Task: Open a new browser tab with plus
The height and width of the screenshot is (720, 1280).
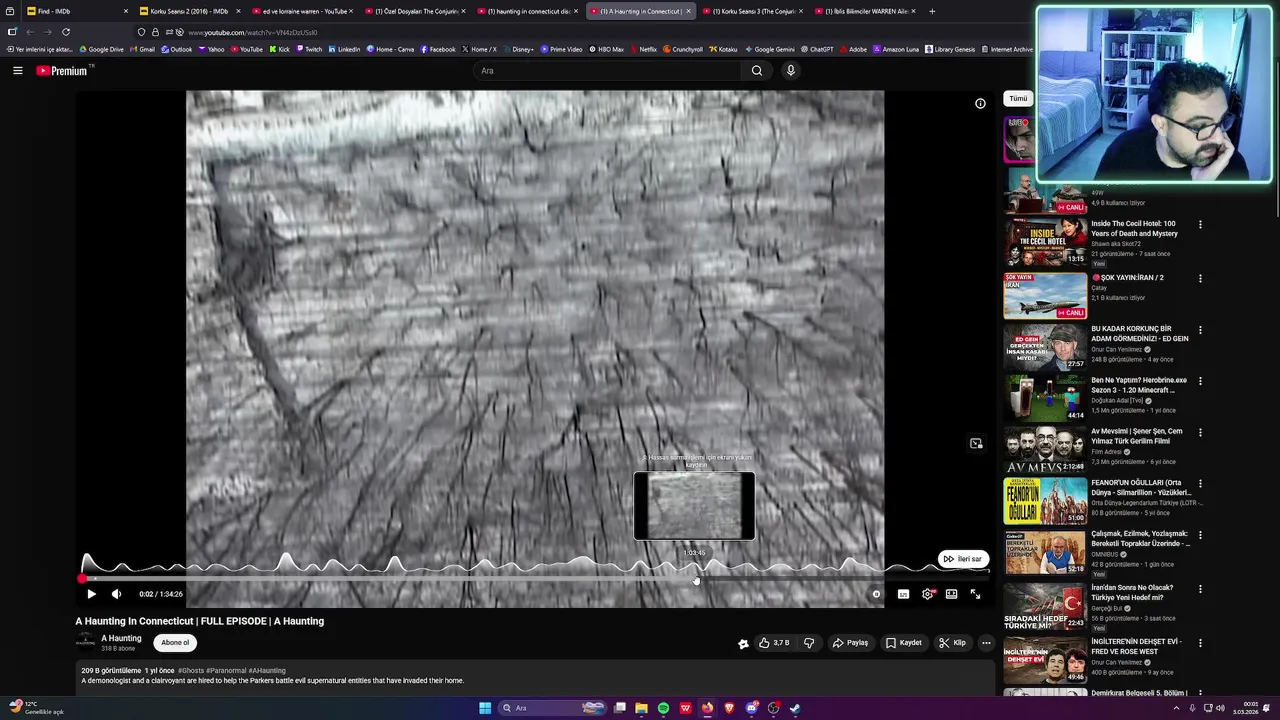Action: pos(932,11)
